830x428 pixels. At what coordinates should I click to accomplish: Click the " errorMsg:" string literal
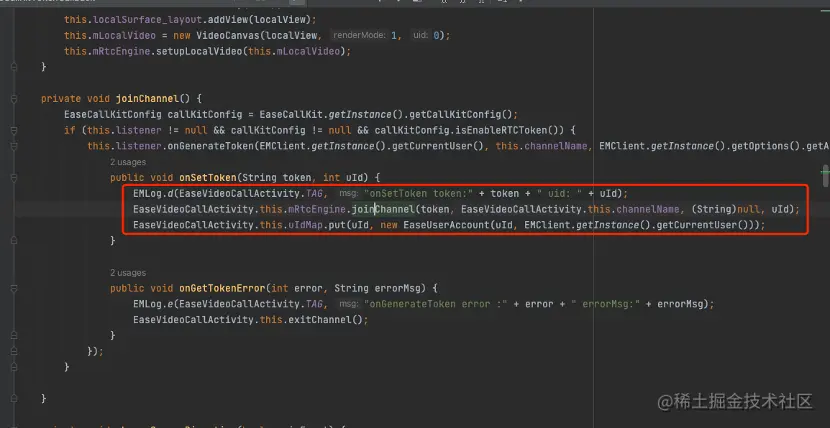[x=606, y=304]
